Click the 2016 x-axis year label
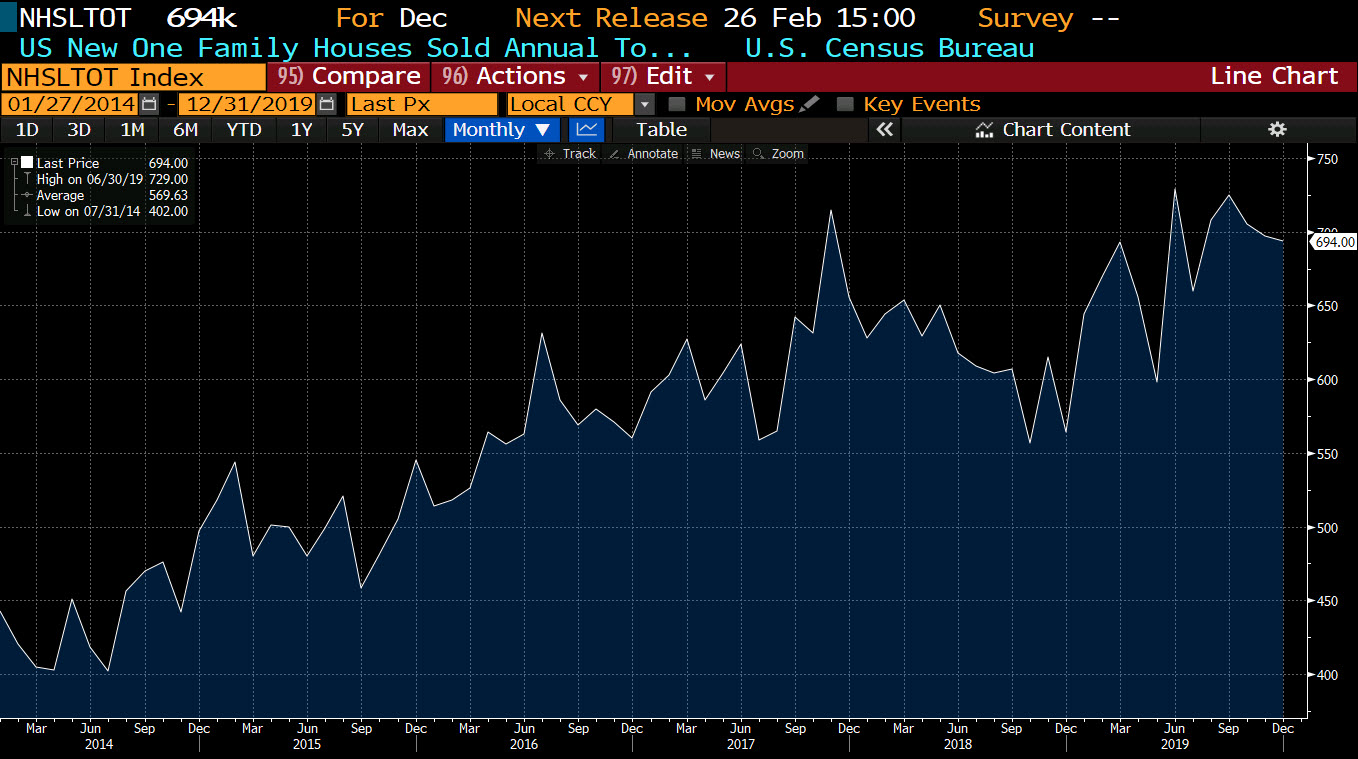The width and height of the screenshot is (1358, 759). click(524, 744)
